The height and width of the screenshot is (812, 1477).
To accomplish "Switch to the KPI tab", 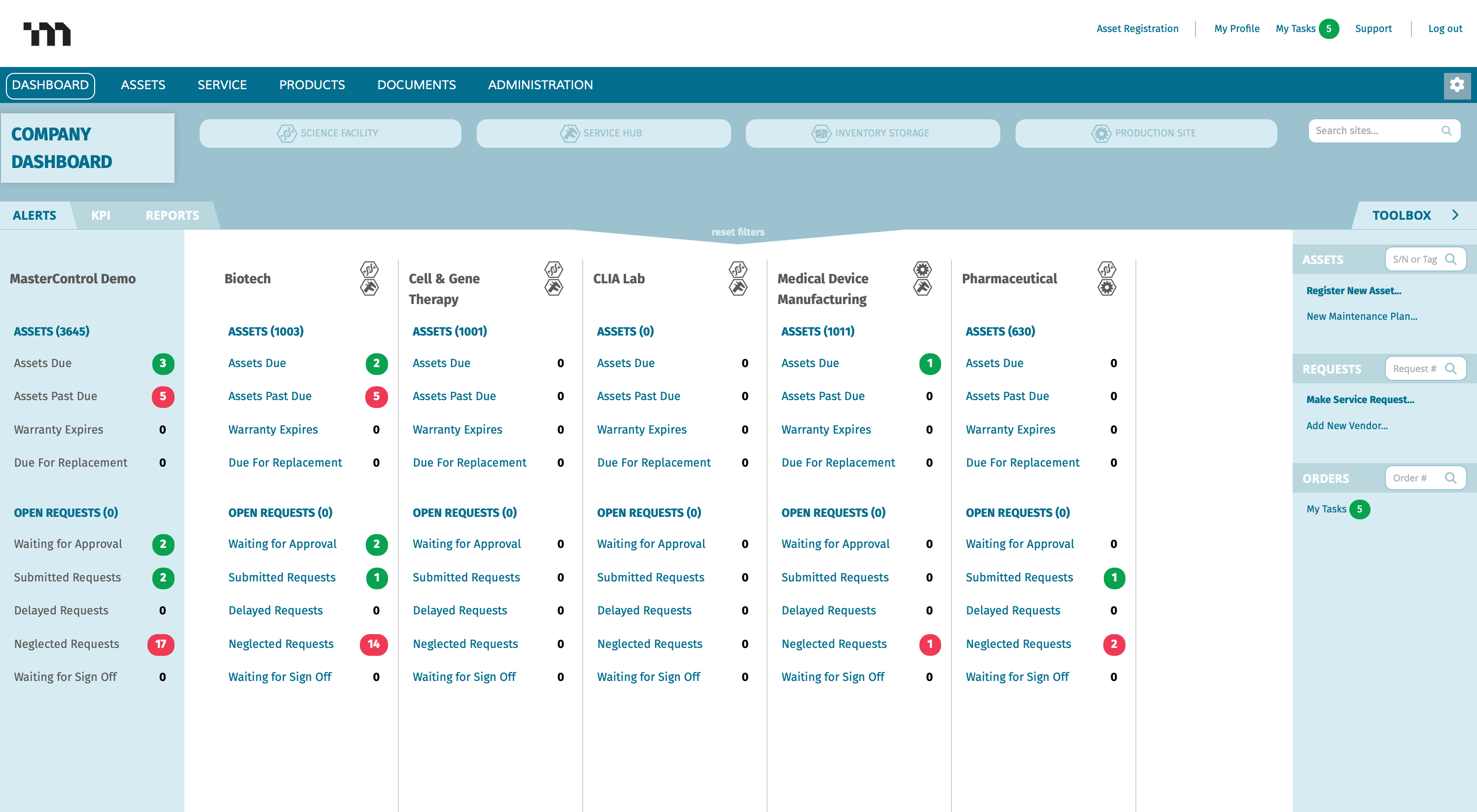I will pyautogui.click(x=101, y=215).
